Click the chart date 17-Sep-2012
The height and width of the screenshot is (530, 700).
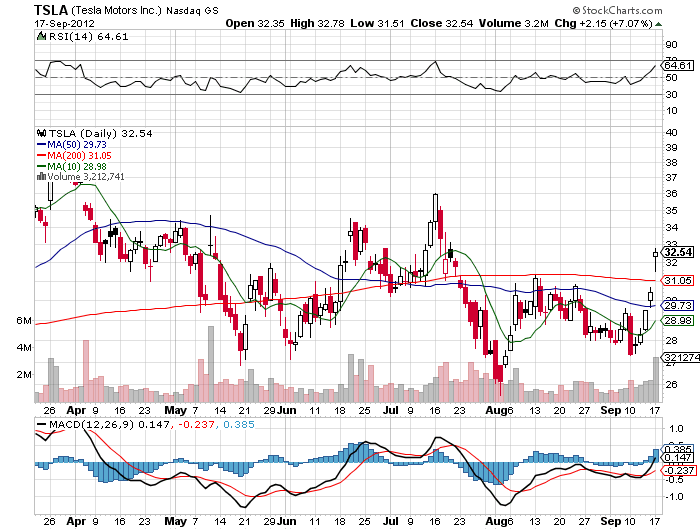click(x=64, y=24)
